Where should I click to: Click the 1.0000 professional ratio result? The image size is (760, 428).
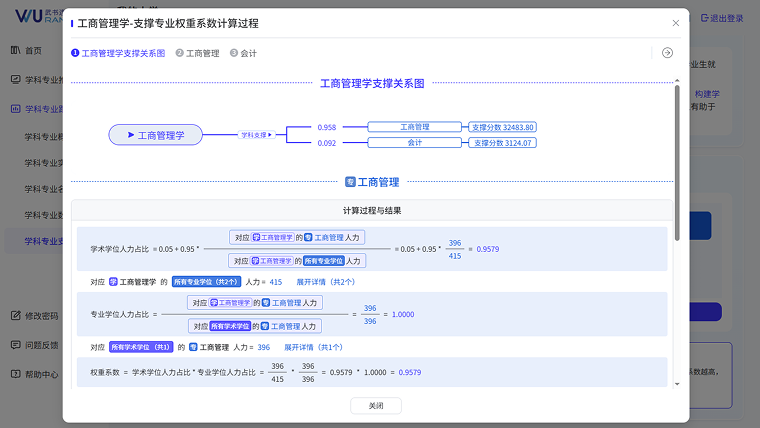(403, 315)
